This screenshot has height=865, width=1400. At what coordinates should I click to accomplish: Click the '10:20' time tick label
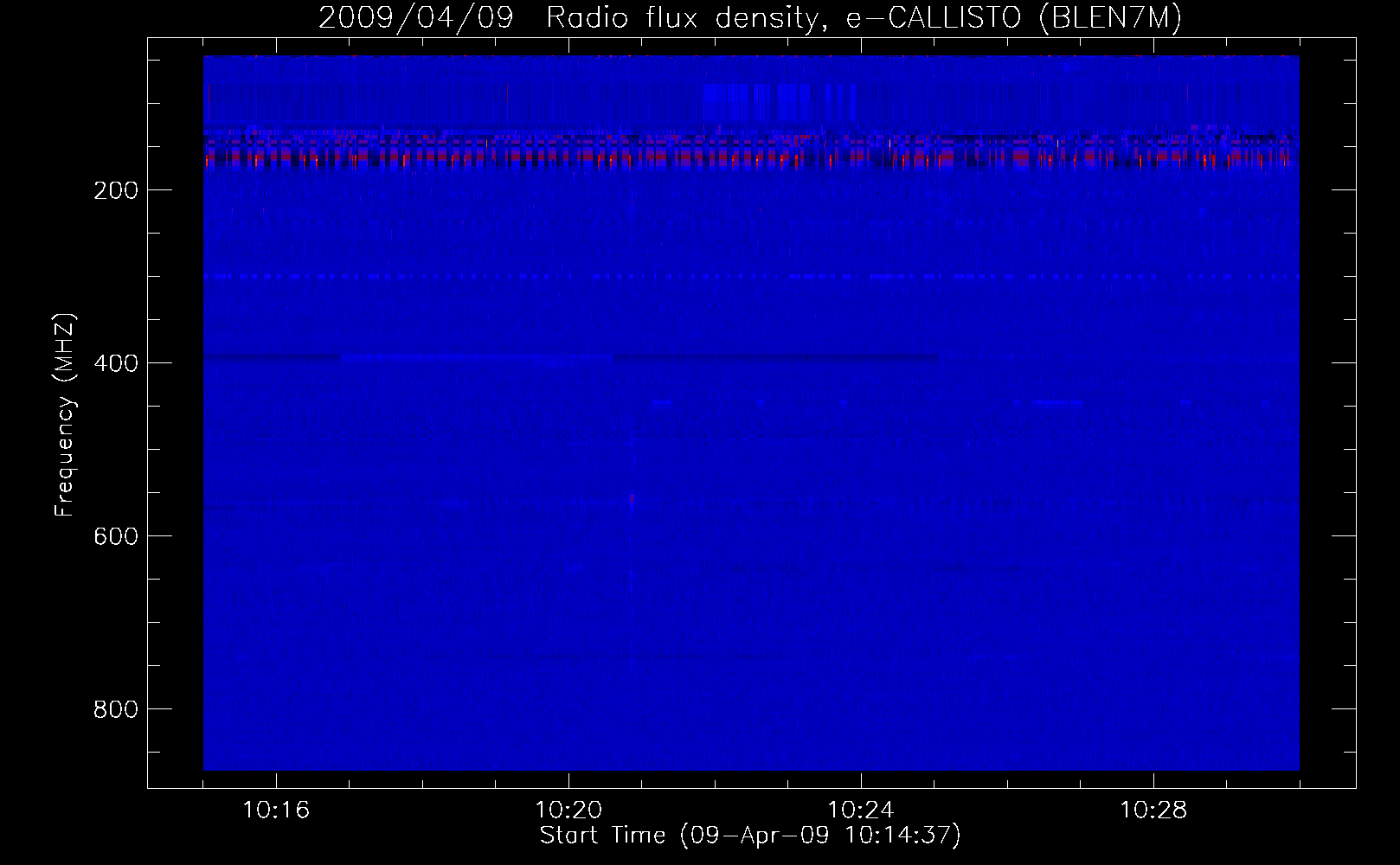[568, 811]
